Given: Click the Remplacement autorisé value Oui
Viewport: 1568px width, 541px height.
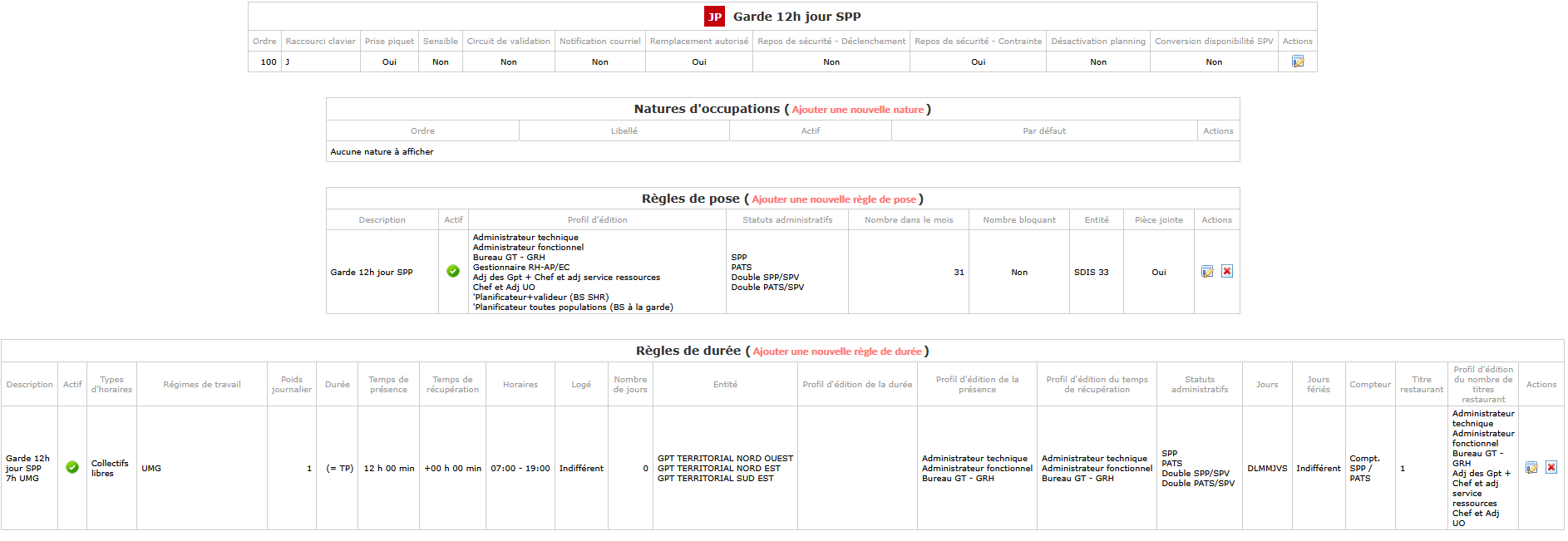Looking at the screenshot, I should coord(699,62).
